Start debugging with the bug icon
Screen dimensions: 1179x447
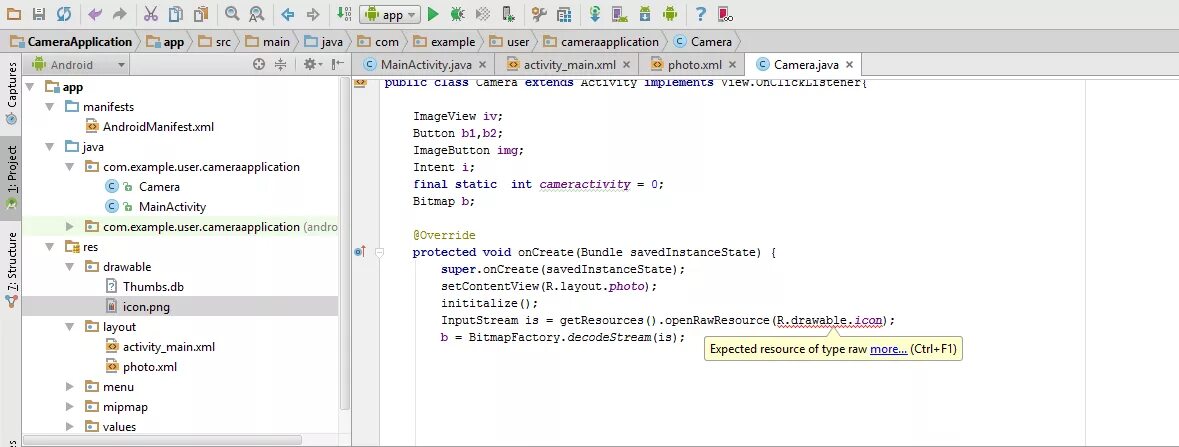457,14
